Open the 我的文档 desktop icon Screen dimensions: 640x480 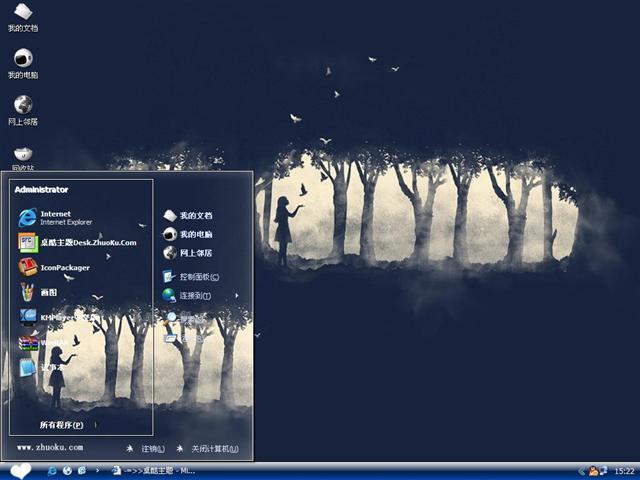(x=23, y=18)
